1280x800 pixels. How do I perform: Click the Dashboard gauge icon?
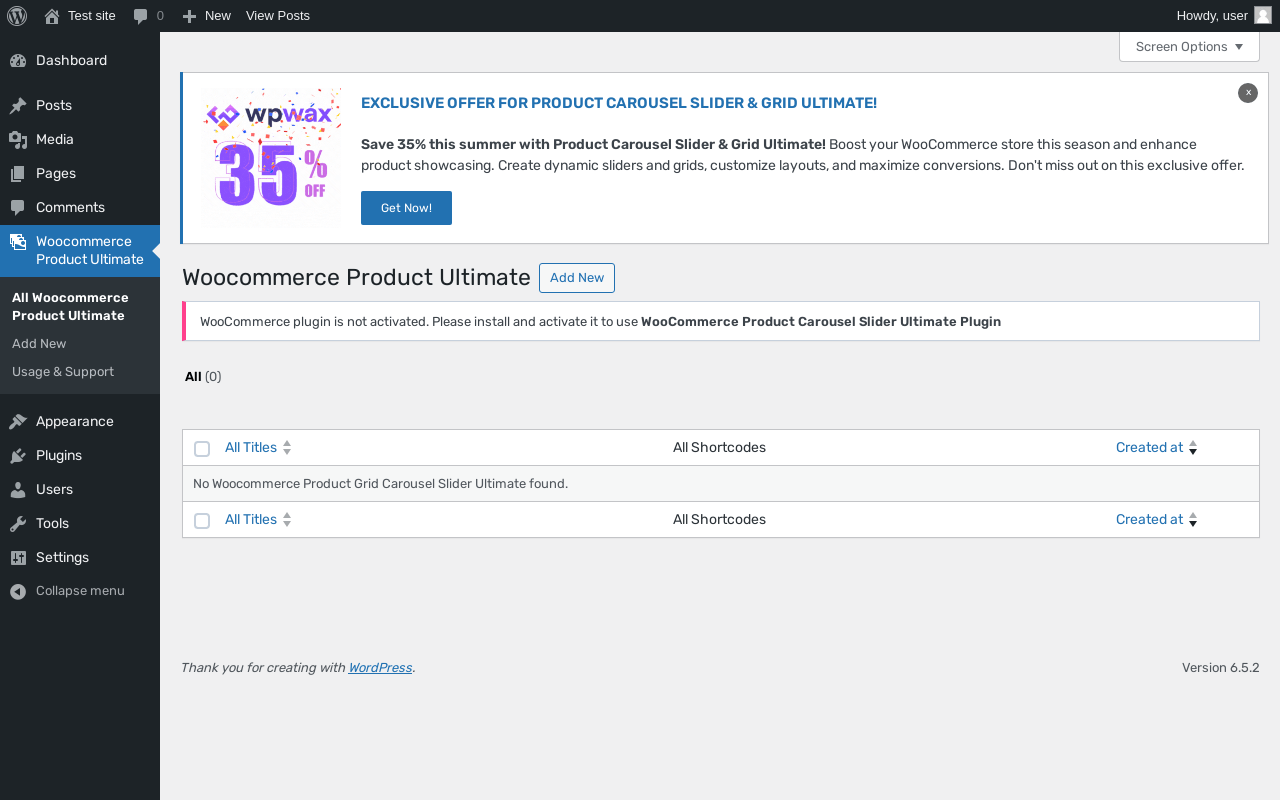pyautogui.click(x=18, y=61)
